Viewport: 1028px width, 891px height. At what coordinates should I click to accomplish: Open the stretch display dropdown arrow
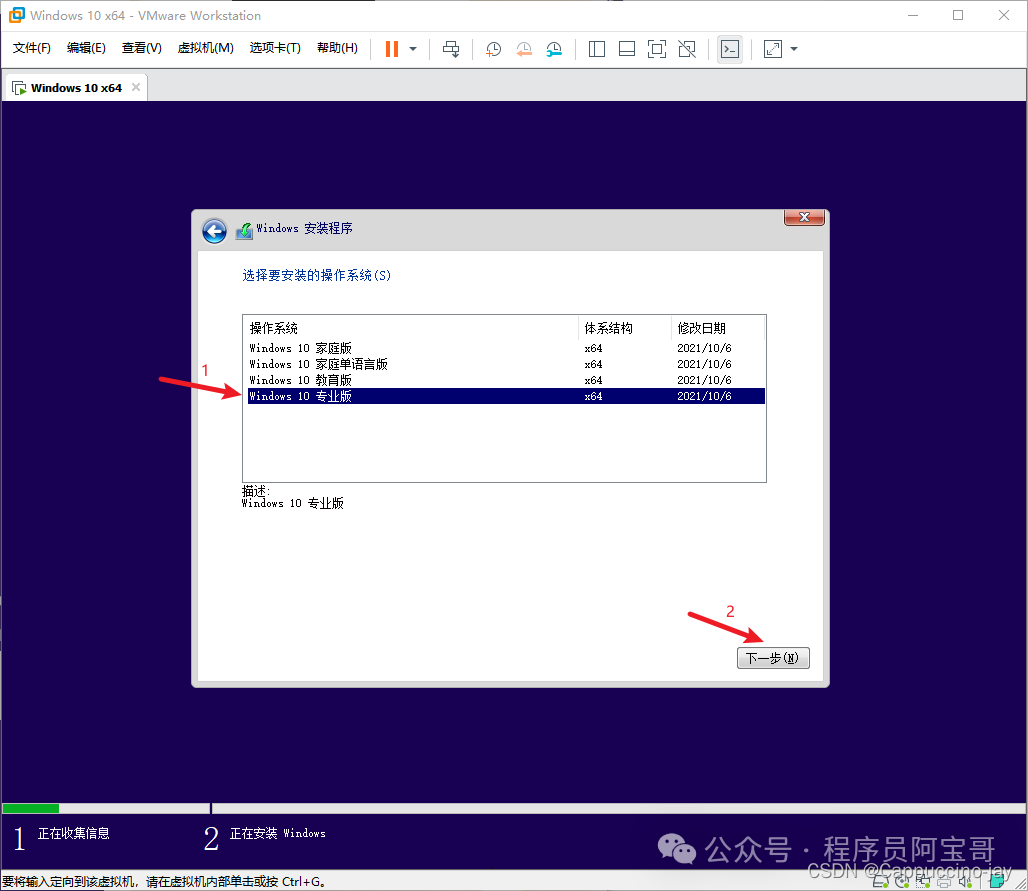(794, 49)
